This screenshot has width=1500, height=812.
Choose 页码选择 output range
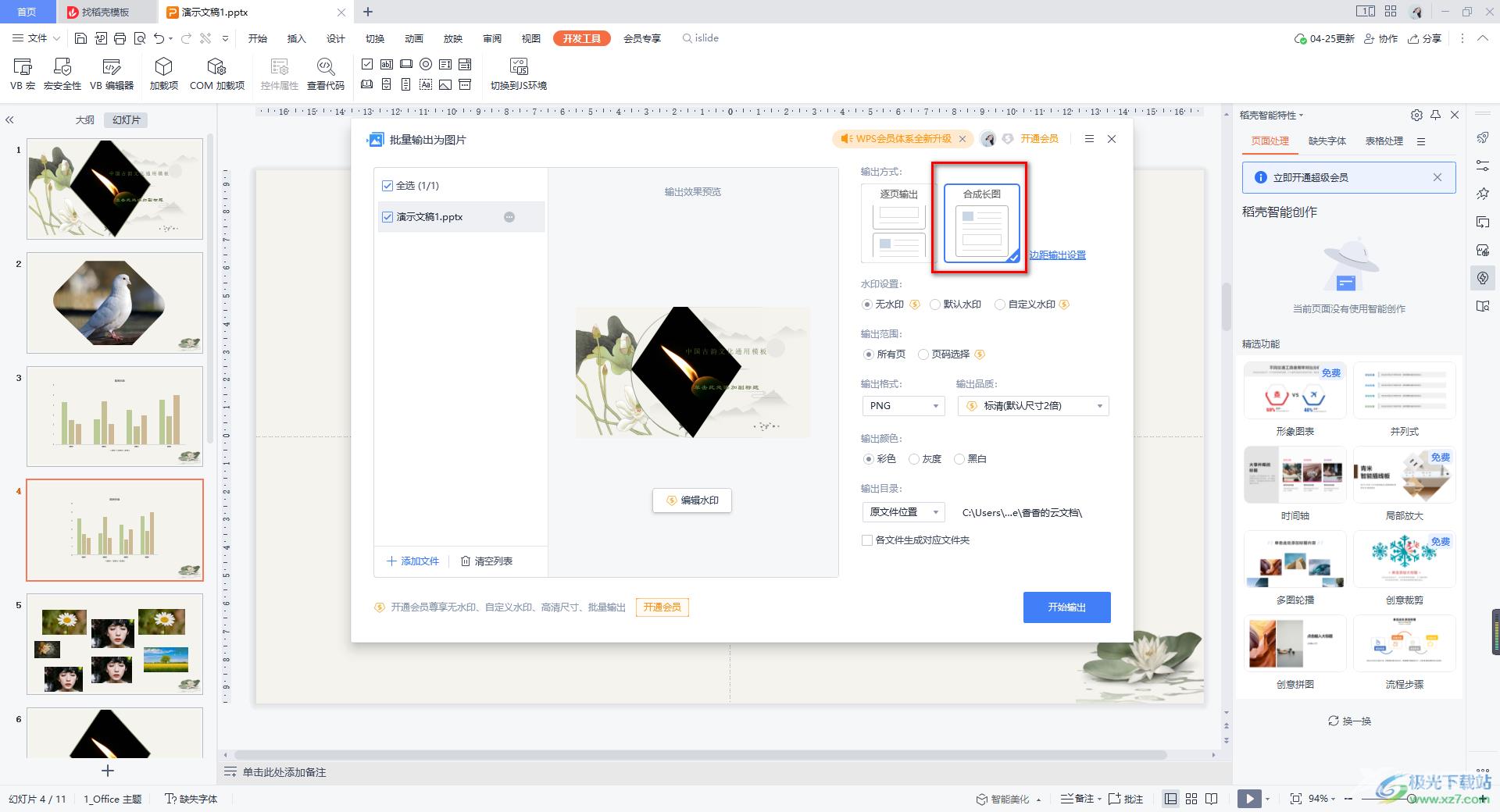click(923, 354)
